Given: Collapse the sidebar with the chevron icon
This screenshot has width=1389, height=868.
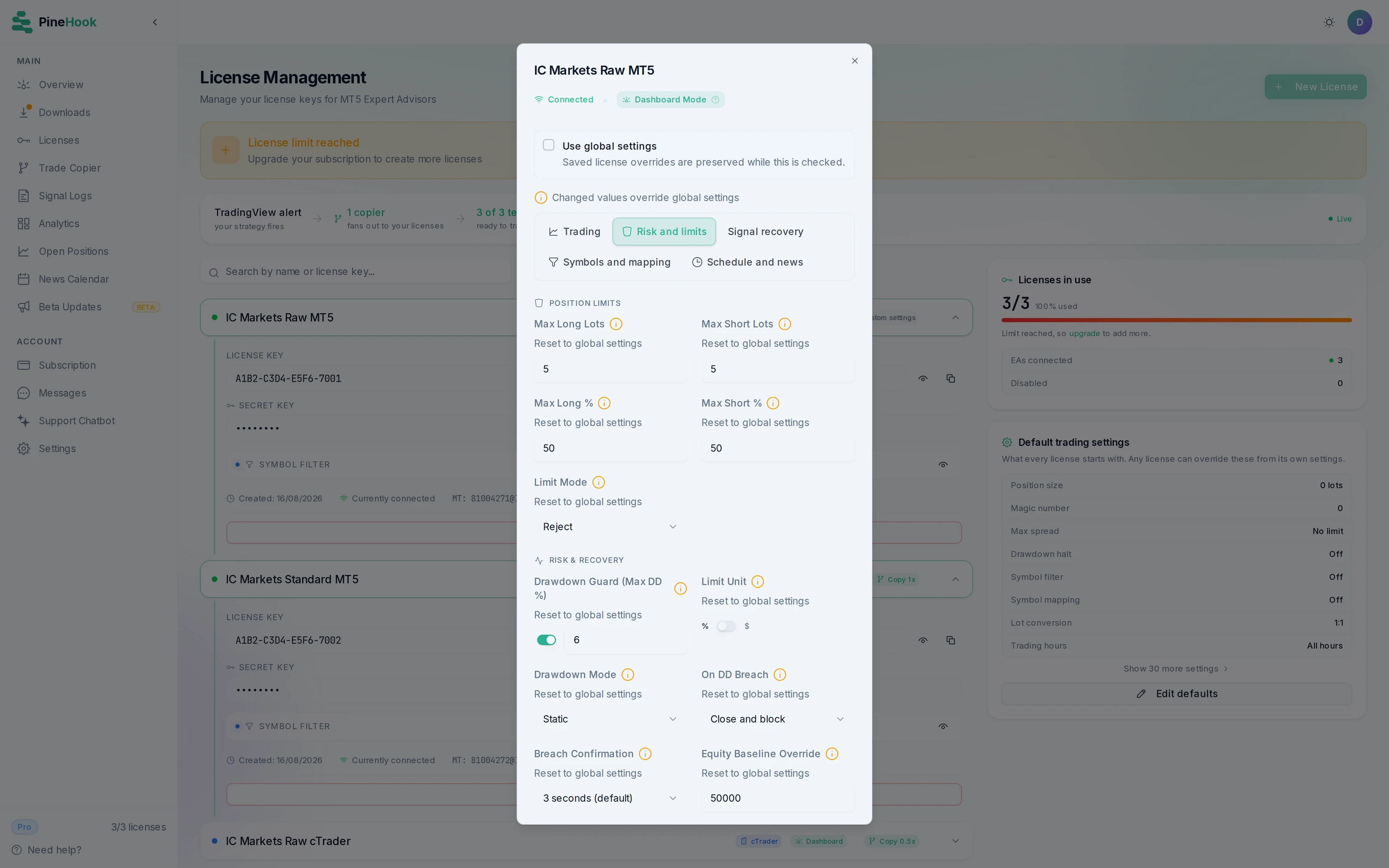Looking at the screenshot, I should tap(155, 23).
